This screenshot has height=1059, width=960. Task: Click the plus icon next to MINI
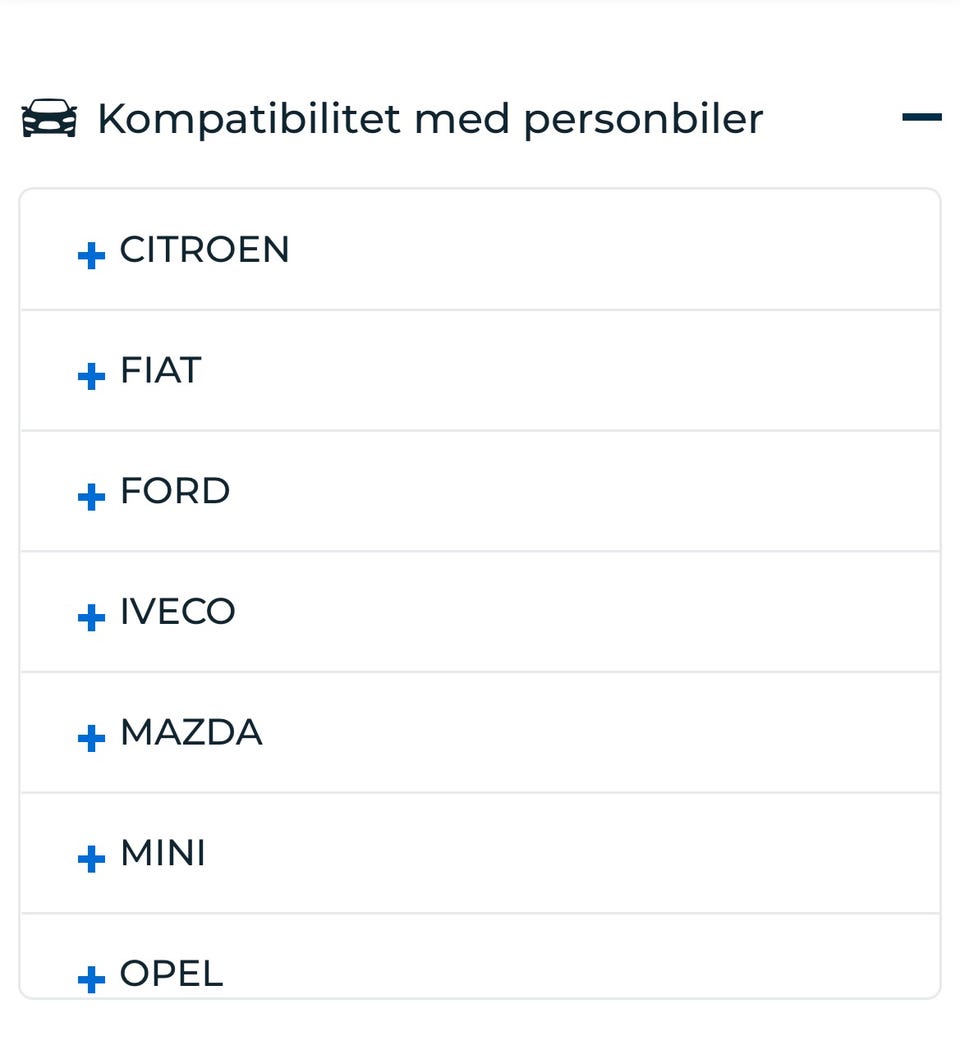pos(91,858)
